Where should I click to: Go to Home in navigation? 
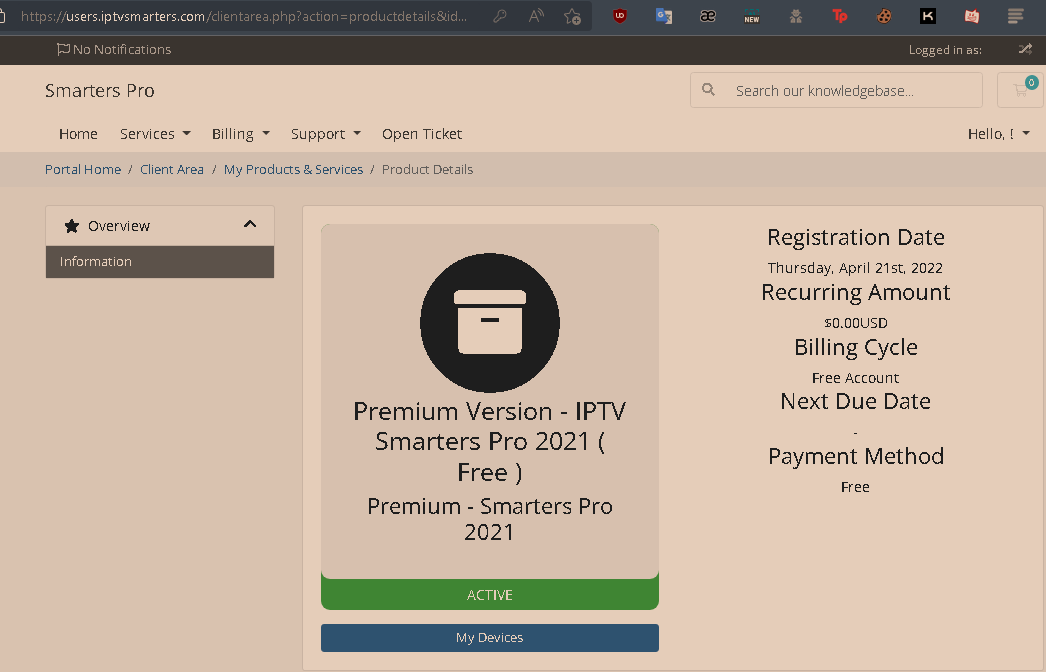point(78,133)
